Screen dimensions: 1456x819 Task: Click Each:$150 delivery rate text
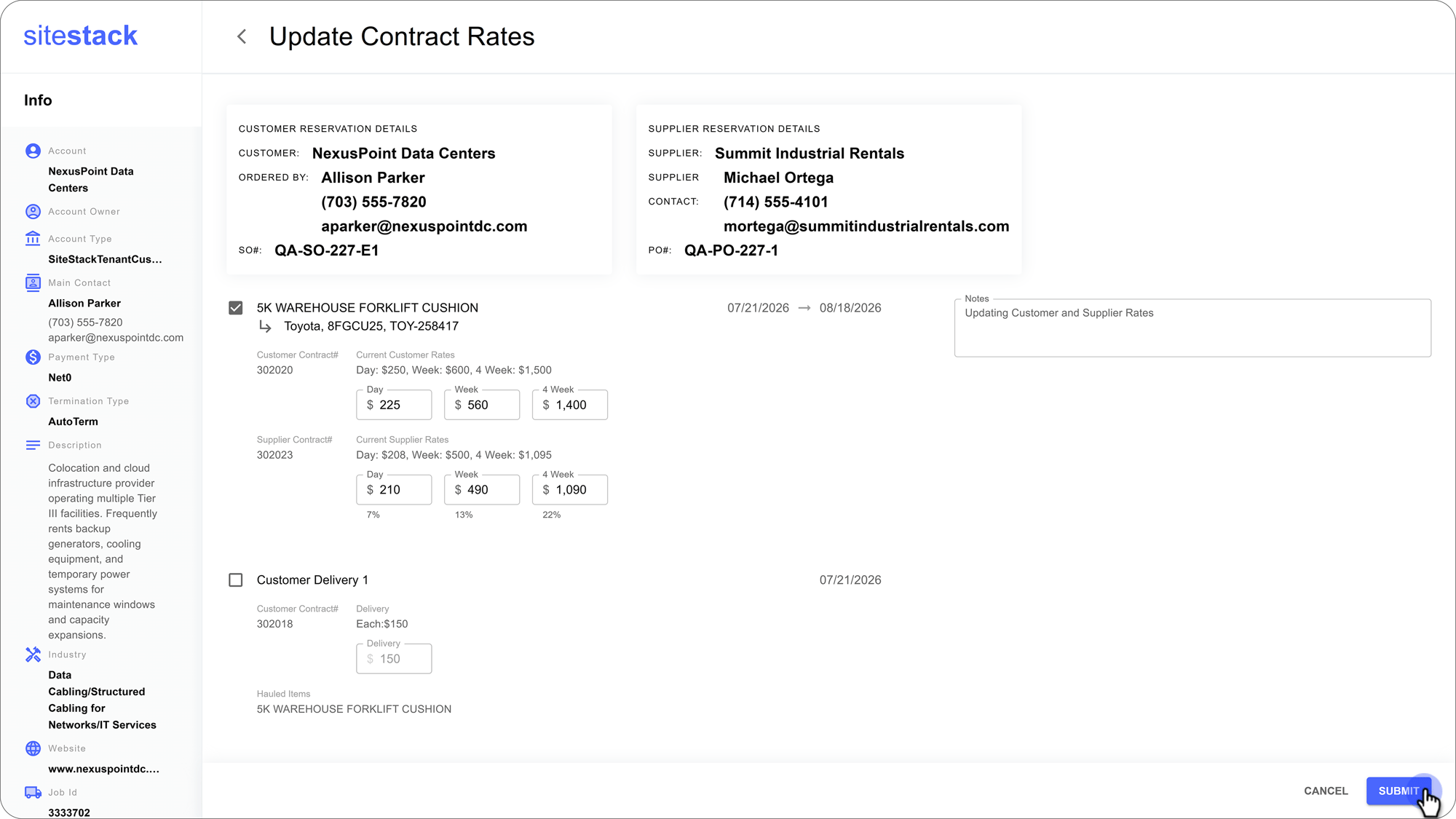381,624
